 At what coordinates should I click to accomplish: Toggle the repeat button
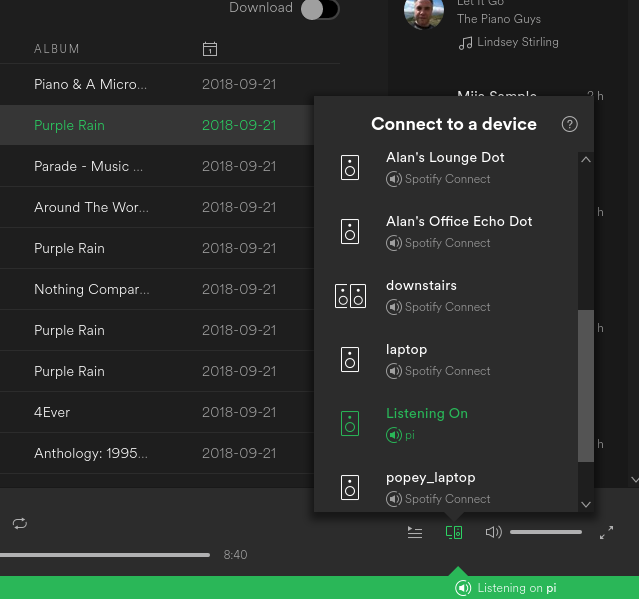(20, 523)
